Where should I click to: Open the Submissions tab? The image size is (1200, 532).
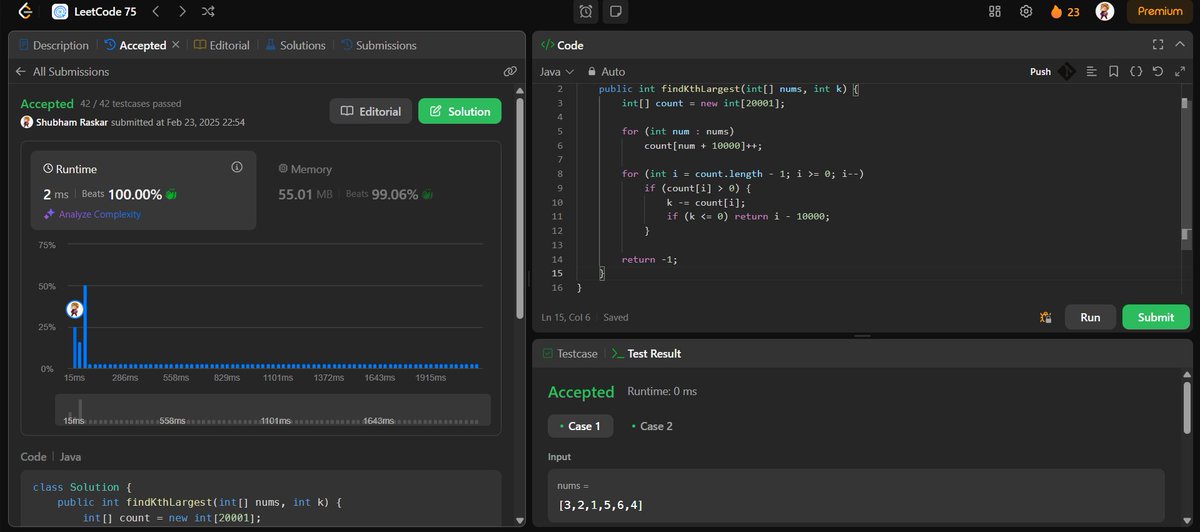tap(378, 45)
